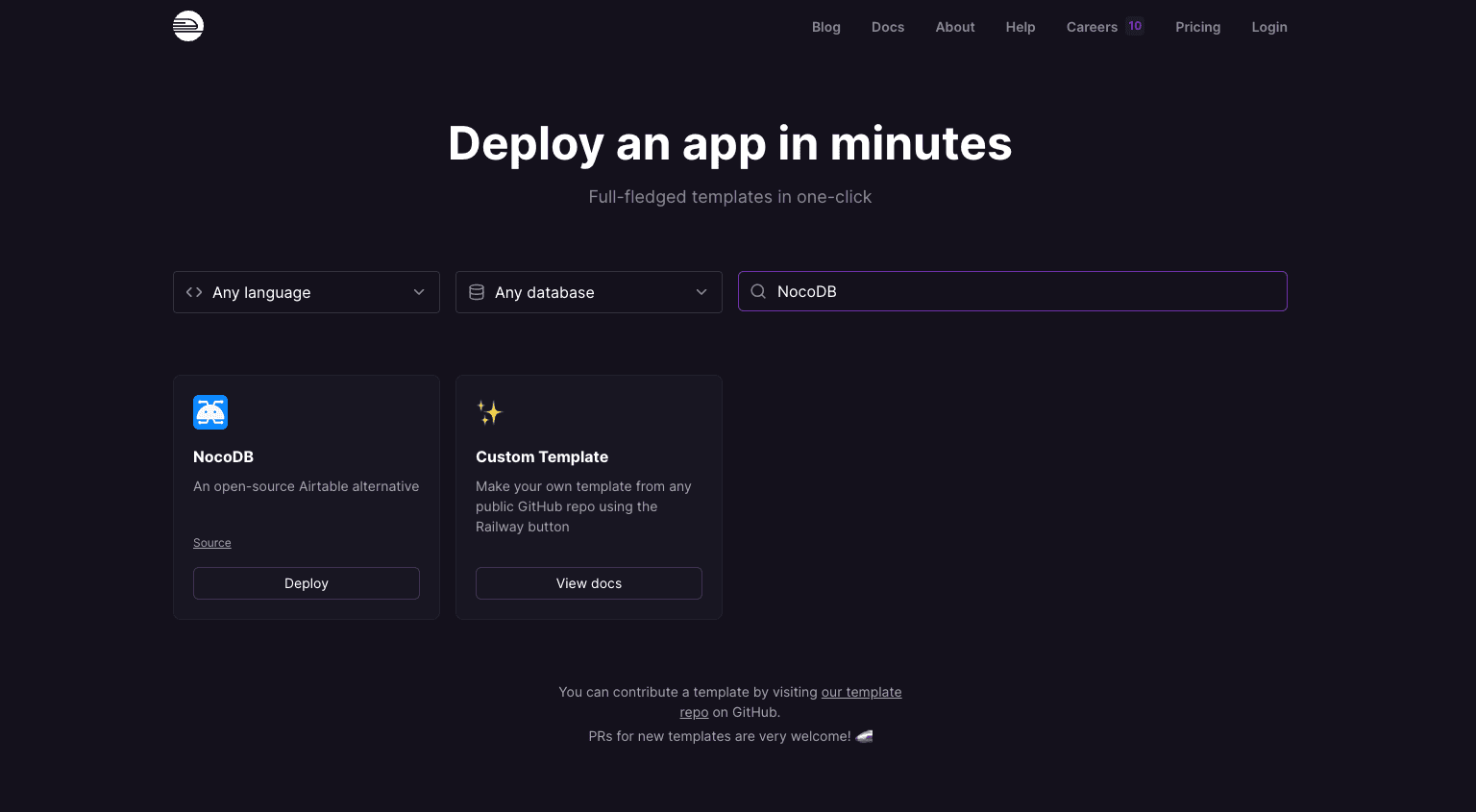1476x812 pixels.
Task: Click the database cylinder icon
Action: (x=477, y=292)
